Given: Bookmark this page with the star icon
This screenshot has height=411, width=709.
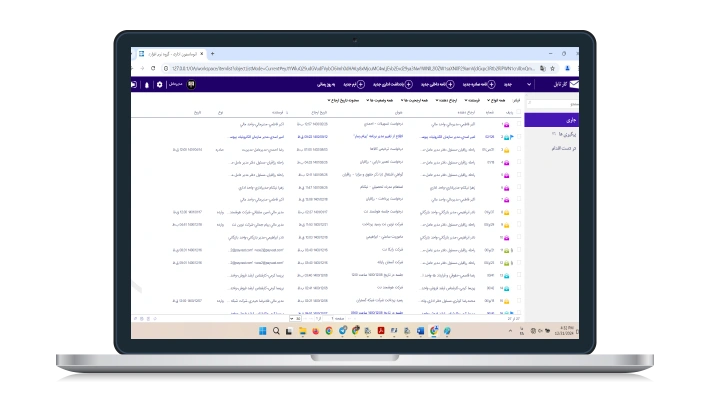Looking at the screenshot, I should (x=552, y=68).
